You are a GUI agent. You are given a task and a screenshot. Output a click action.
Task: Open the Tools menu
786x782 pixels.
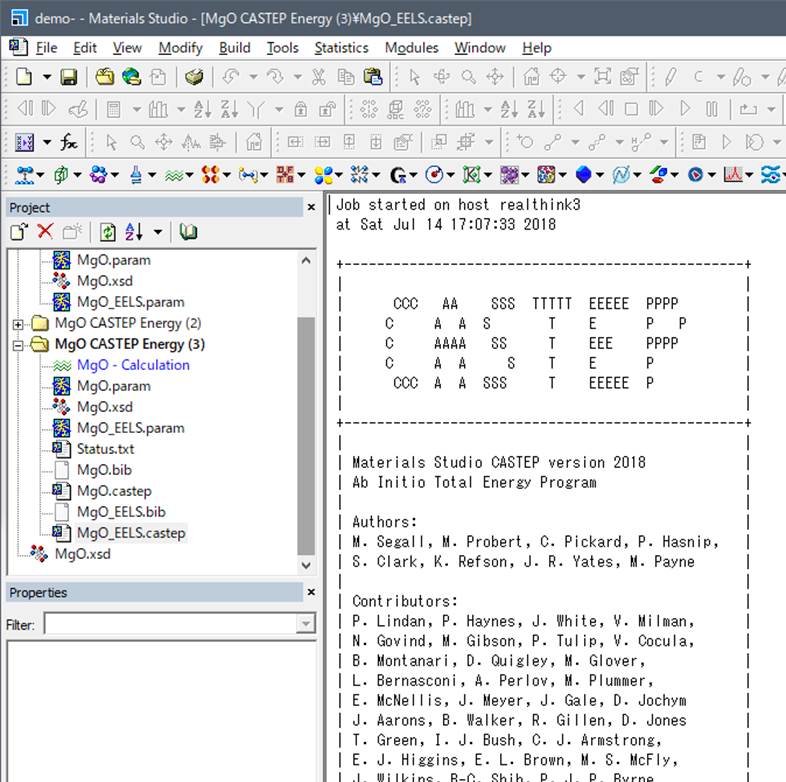(x=282, y=48)
